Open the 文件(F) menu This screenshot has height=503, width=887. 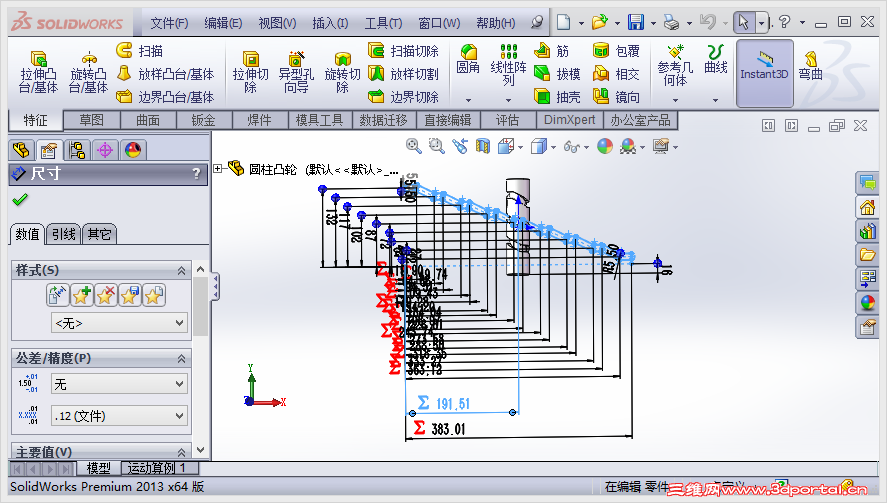click(x=169, y=23)
